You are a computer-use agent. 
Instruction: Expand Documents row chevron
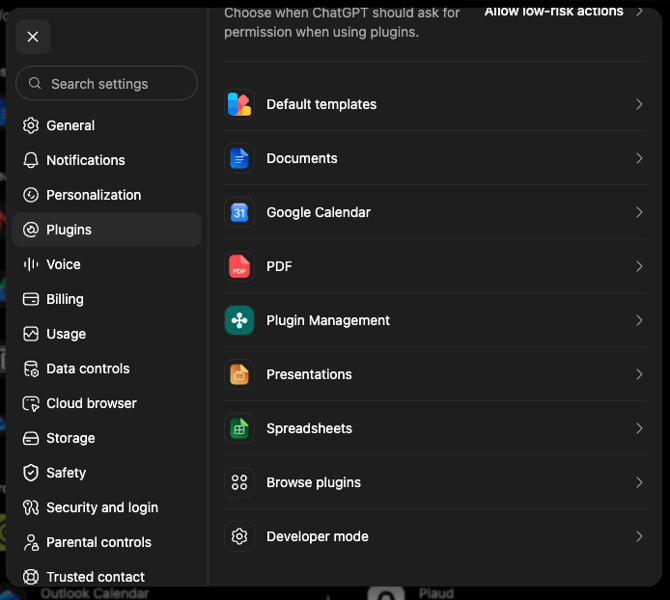pos(639,159)
